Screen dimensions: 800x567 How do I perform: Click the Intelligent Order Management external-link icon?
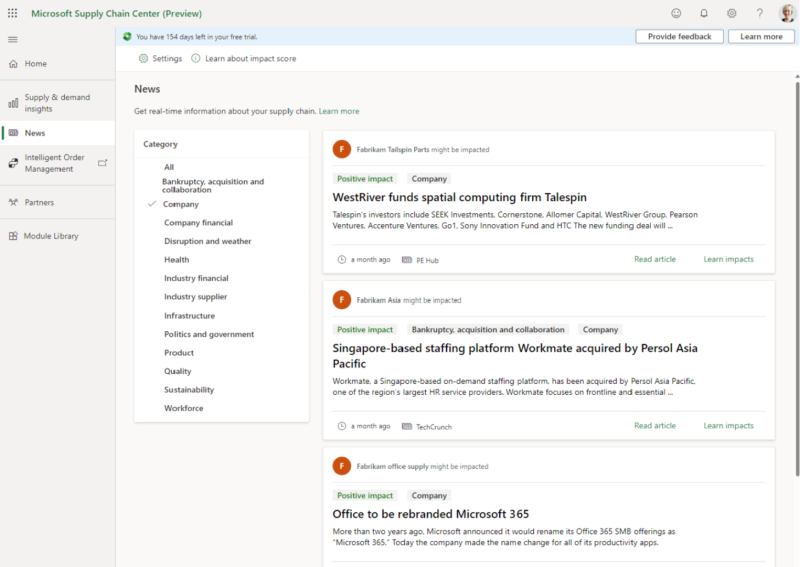[x=103, y=163]
